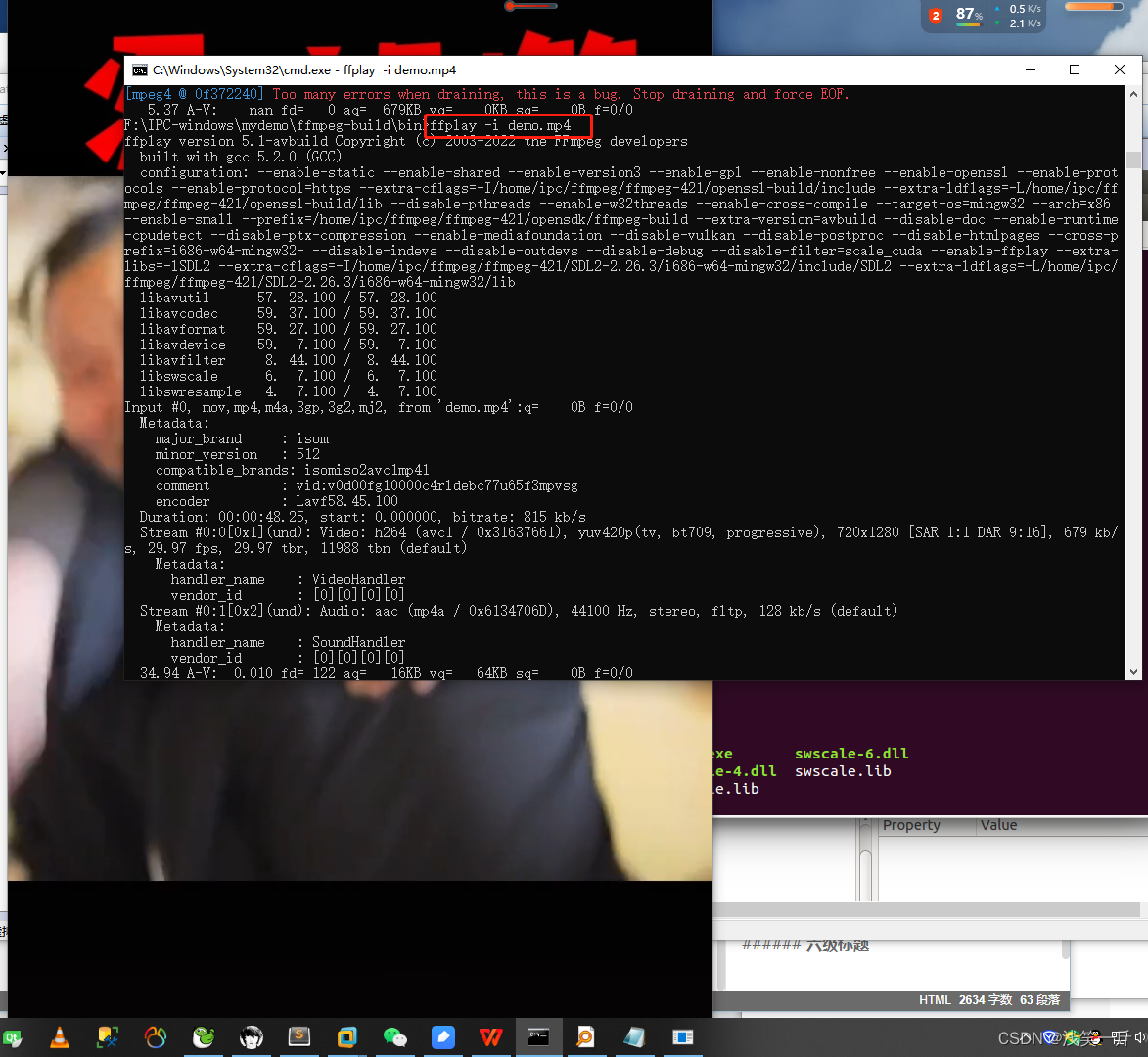Click the orange progress bar at top right
This screenshot has width=1148, height=1057.
coord(1094,7)
